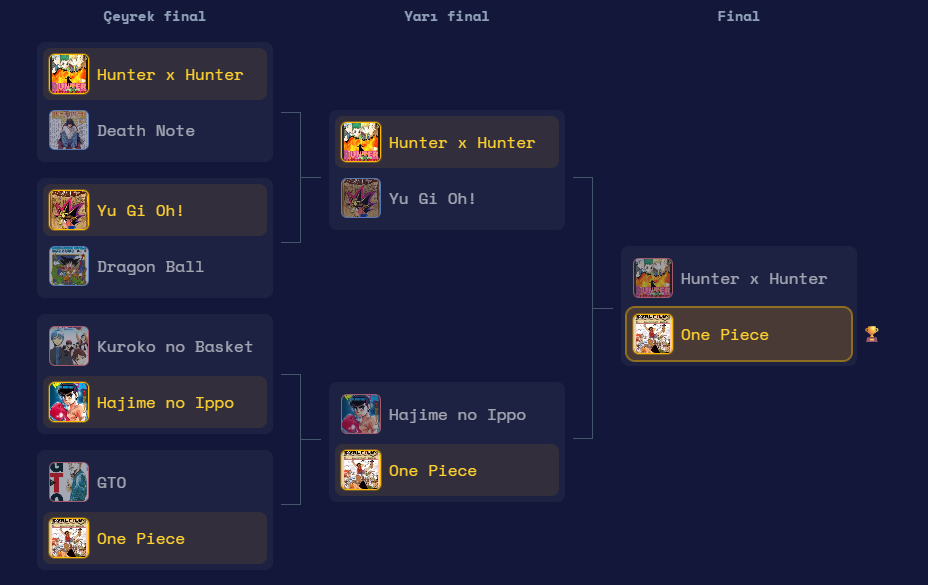Select Hajime no Ippo in quarter final
928x585 pixels.
point(155,403)
